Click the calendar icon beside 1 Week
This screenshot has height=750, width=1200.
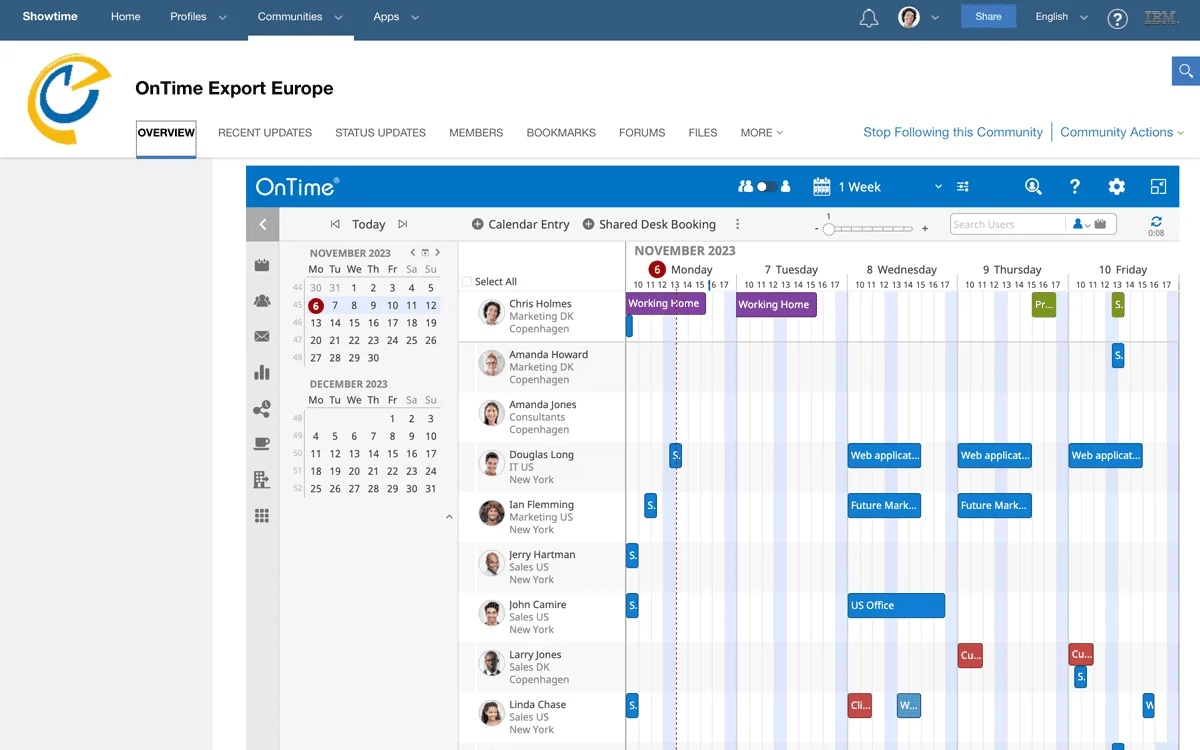tap(822, 187)
